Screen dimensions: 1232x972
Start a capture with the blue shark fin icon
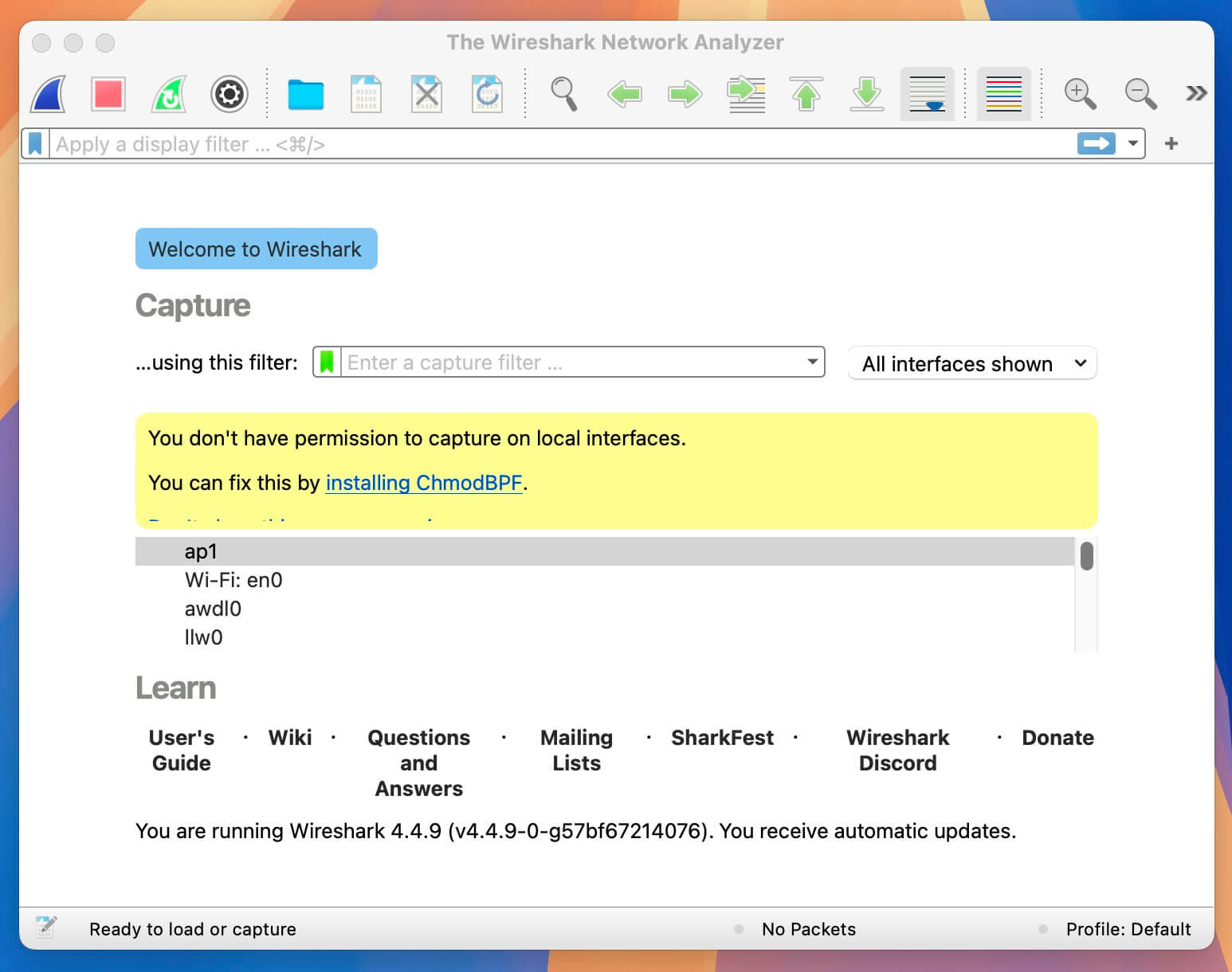tap(46, 93)
